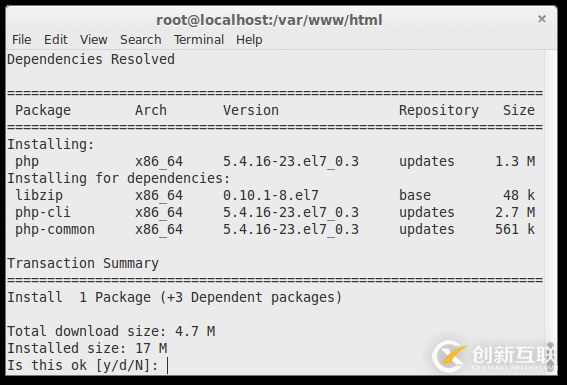
Task: Click the php-cli package name
Action: click(43, 213)
